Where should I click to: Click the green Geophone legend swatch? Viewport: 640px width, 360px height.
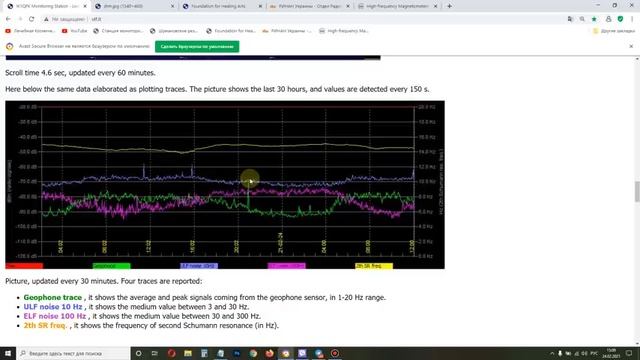click(111, 266)
